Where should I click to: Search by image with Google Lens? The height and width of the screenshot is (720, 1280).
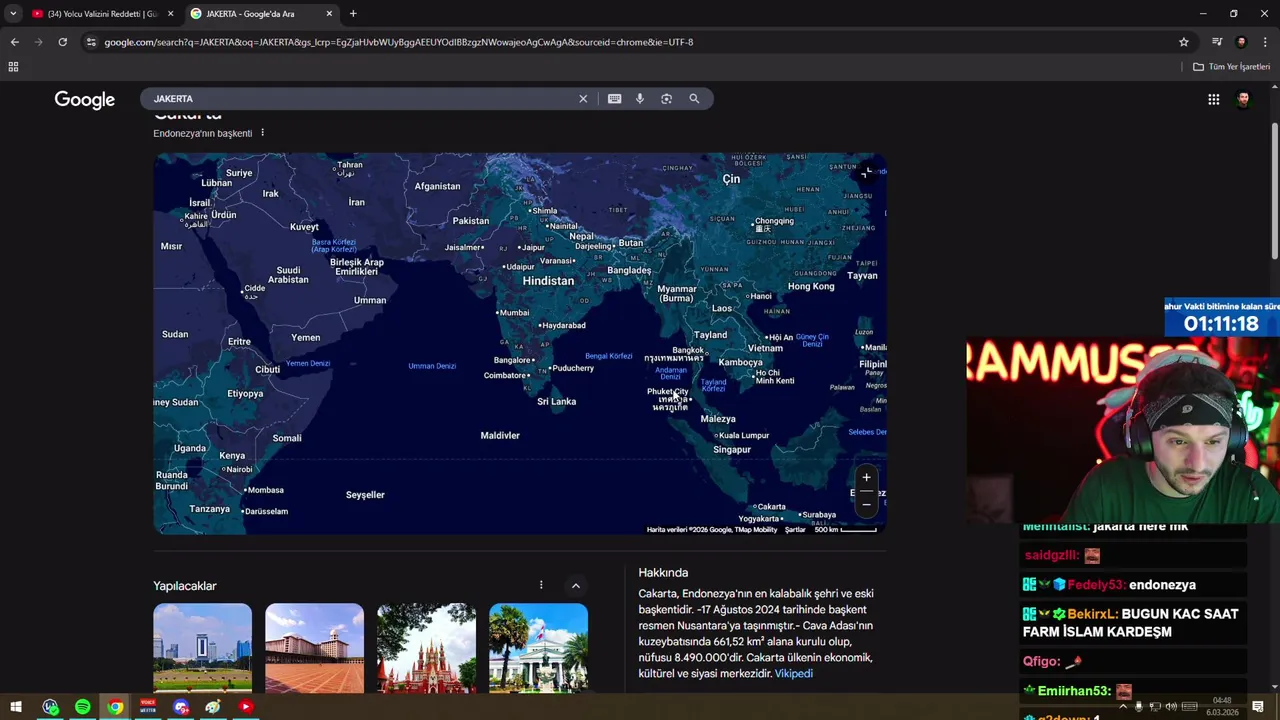(667, 99)
